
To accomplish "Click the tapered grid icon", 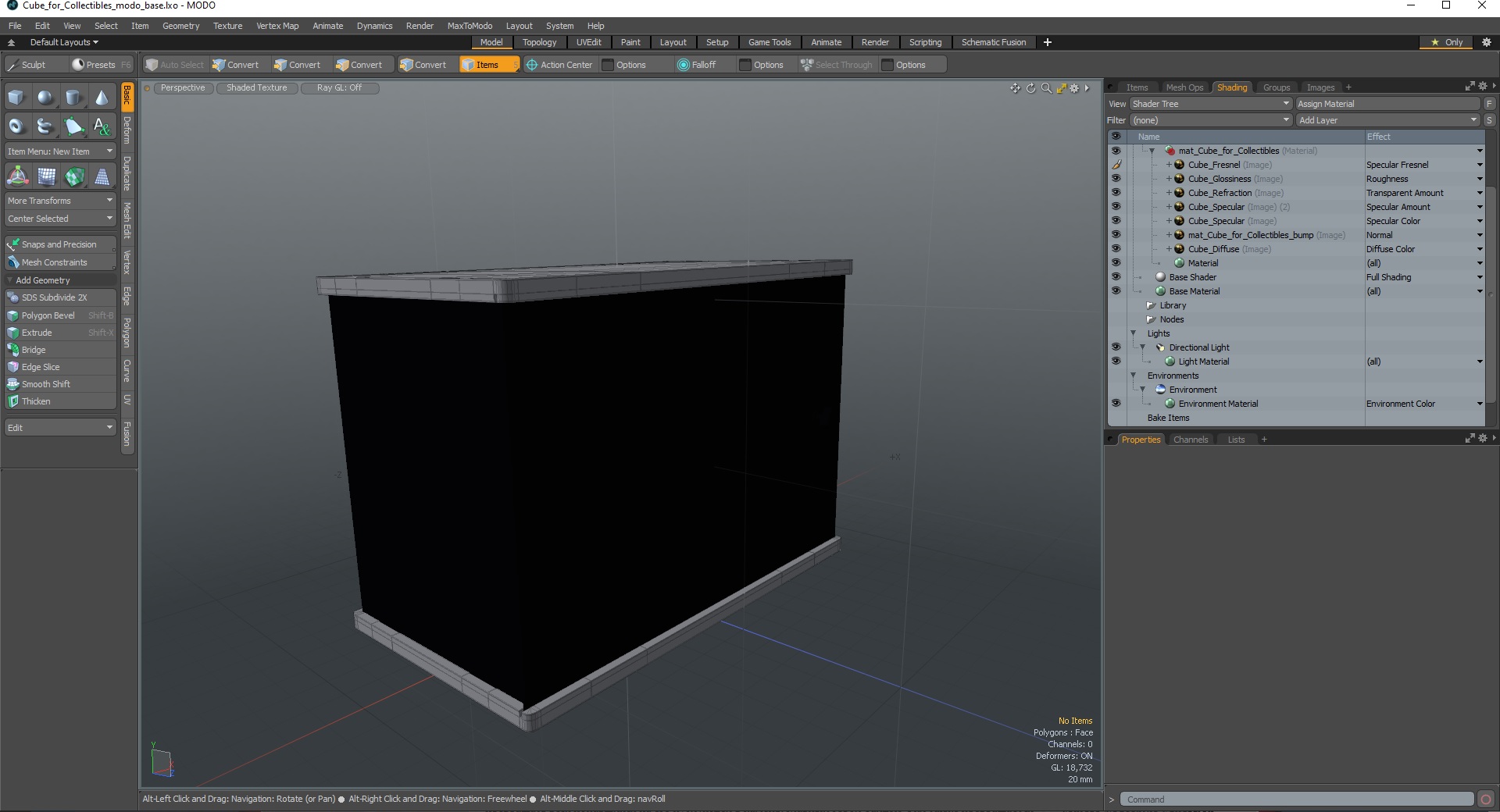I will [x=102, y=176].
